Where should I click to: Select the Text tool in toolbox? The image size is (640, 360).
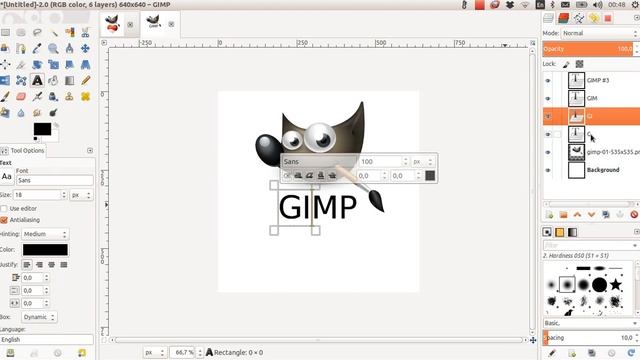click(37, 80)
